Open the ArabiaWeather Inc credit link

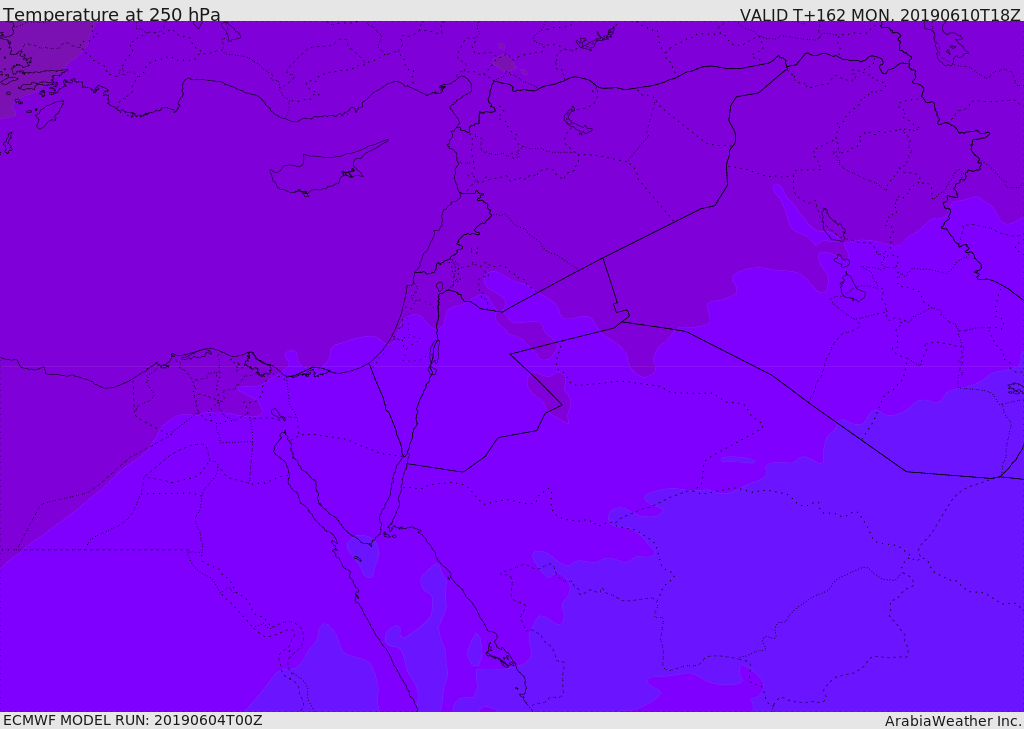pyautogui.click(x=952, y=721)
